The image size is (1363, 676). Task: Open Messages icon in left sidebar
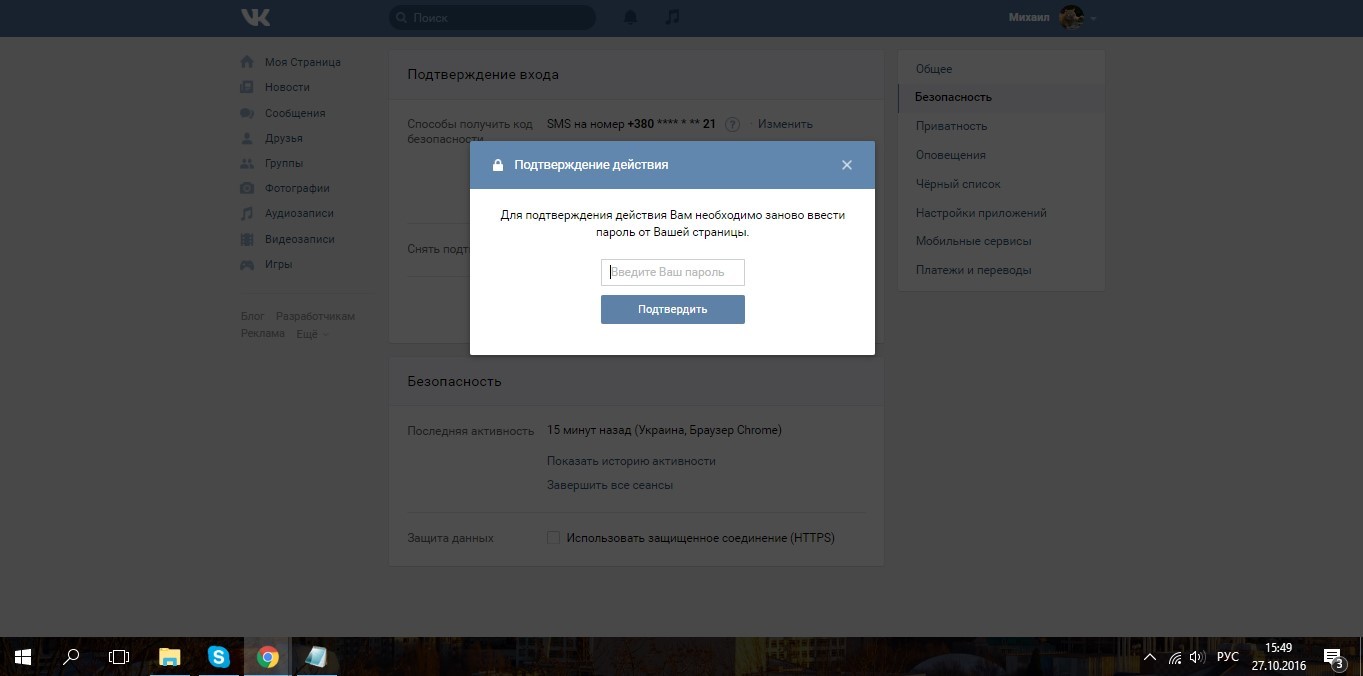247,113
